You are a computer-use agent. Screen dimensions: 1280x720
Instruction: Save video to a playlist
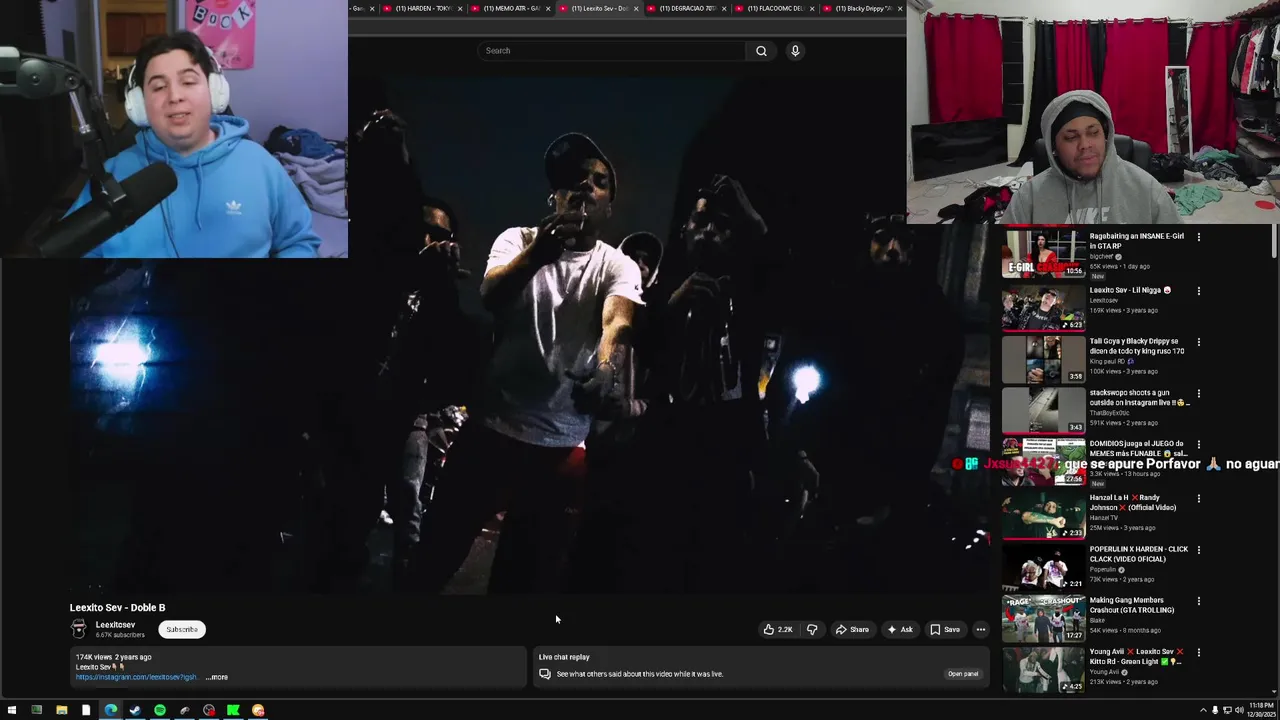945,630
